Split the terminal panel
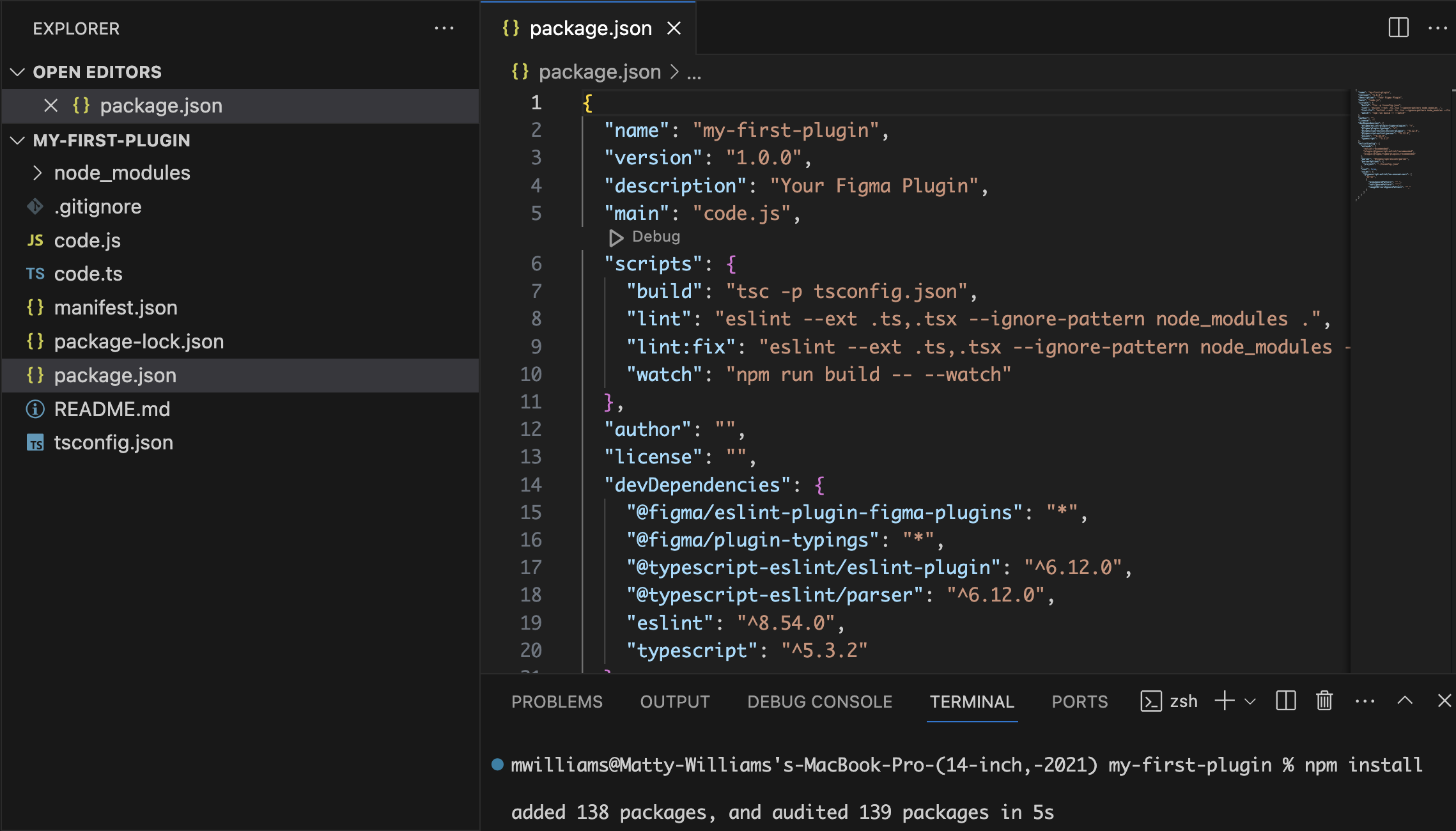The height and width of the screenshot is (831, 1456). coord(1285,701)
